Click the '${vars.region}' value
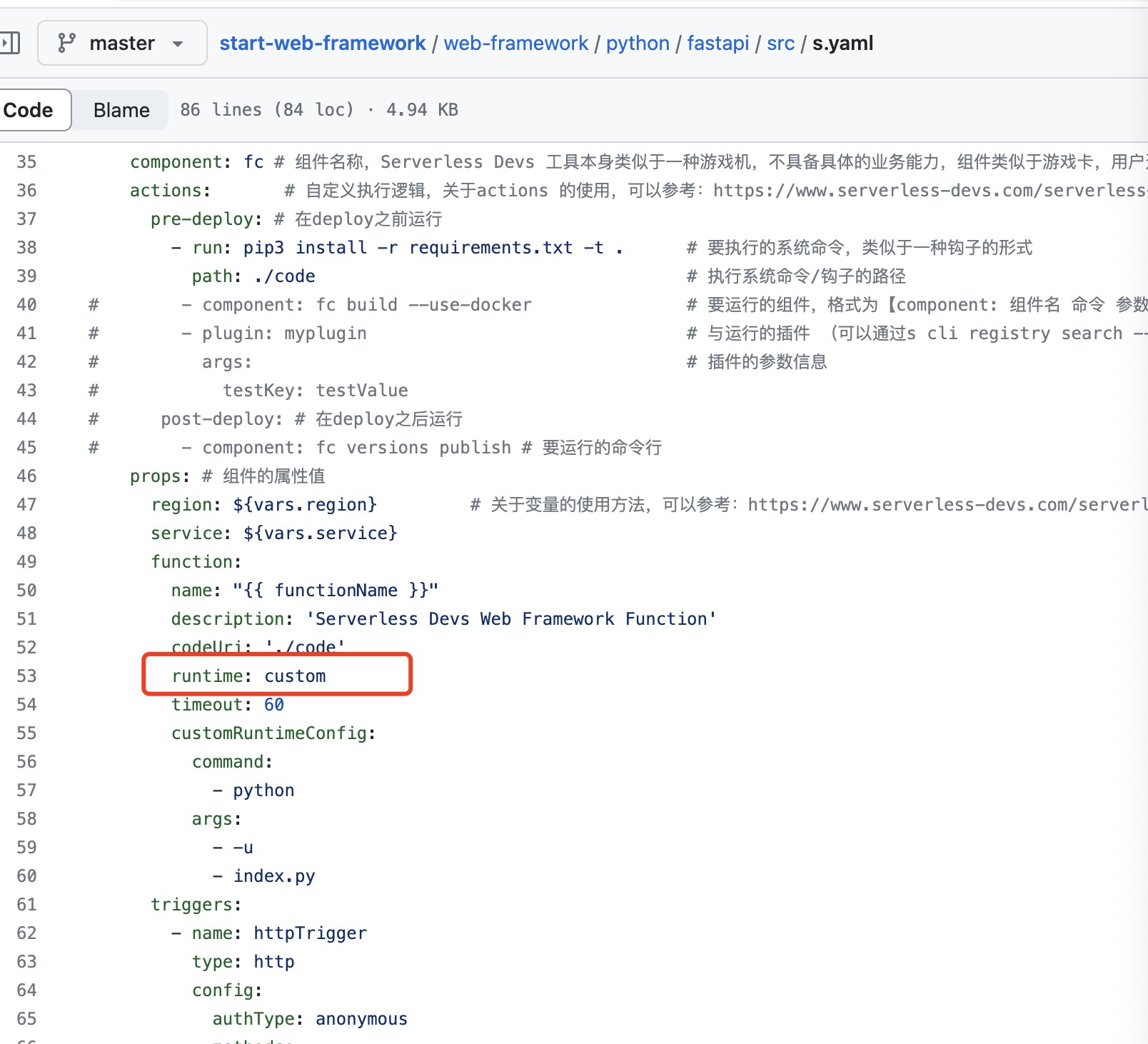Viewport: 1148px width, 1044px height. point(305,505)
